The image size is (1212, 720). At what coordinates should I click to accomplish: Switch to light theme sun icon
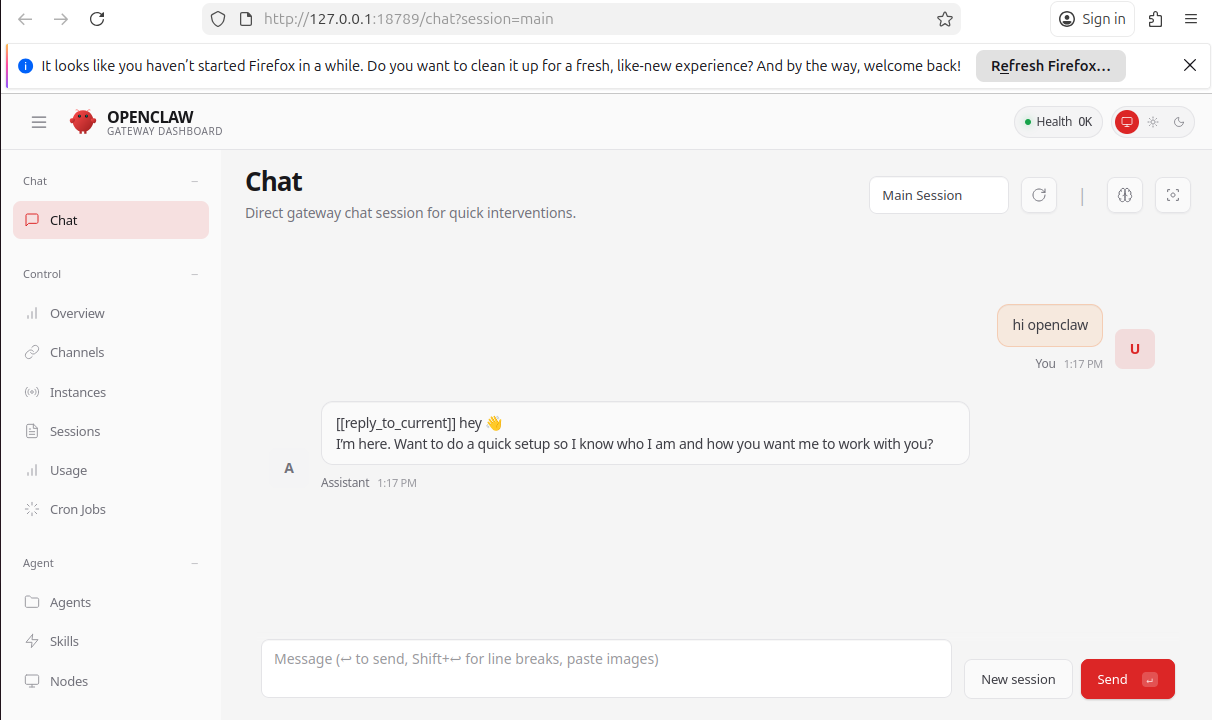[x=1153, y=122]
